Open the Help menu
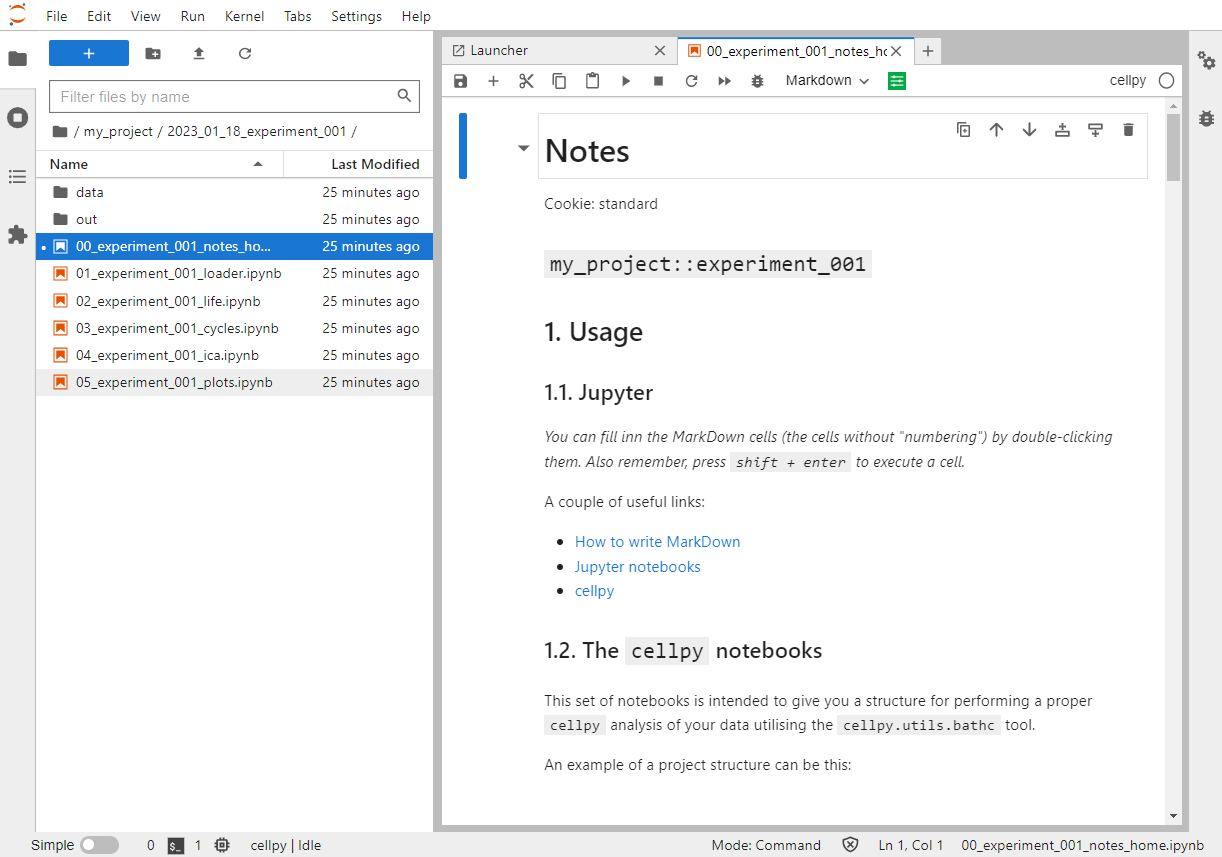1222x857 pixels. [x=416, y=16]
